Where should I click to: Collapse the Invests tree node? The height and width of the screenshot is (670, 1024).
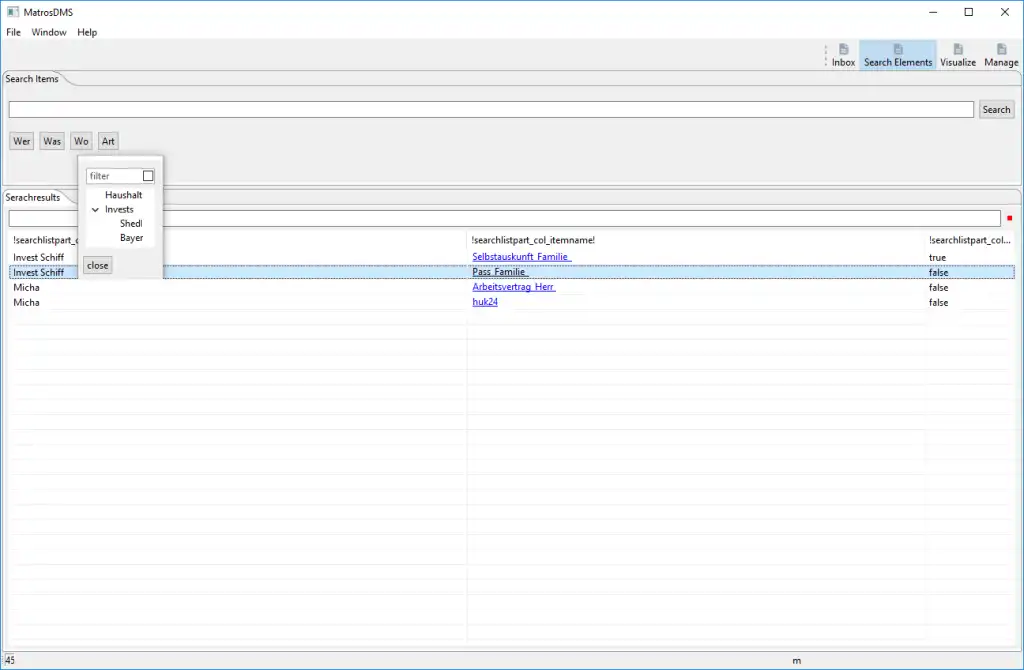tap(95, 210)
